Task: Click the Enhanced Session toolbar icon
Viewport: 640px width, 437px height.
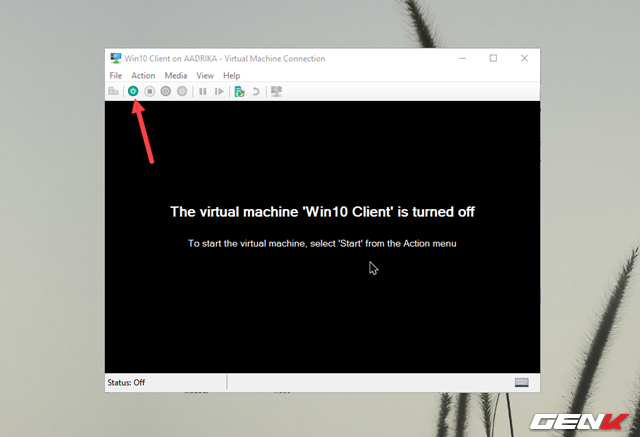Action: [x=276, y=91]
